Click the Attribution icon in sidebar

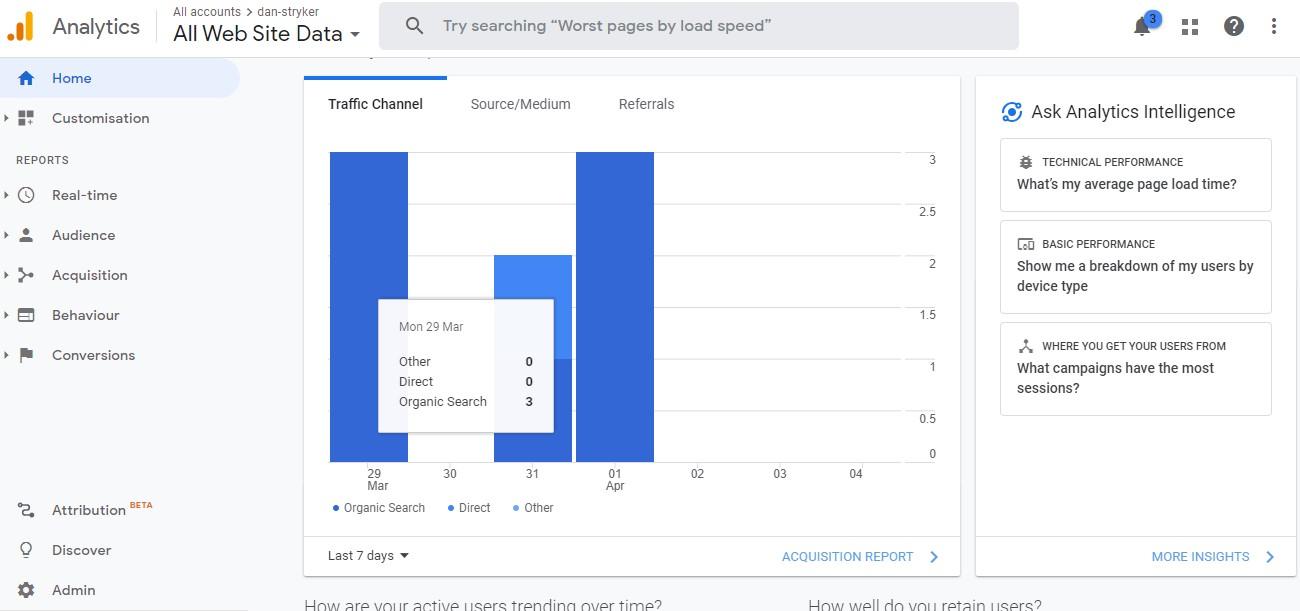[x=27, y=510]
